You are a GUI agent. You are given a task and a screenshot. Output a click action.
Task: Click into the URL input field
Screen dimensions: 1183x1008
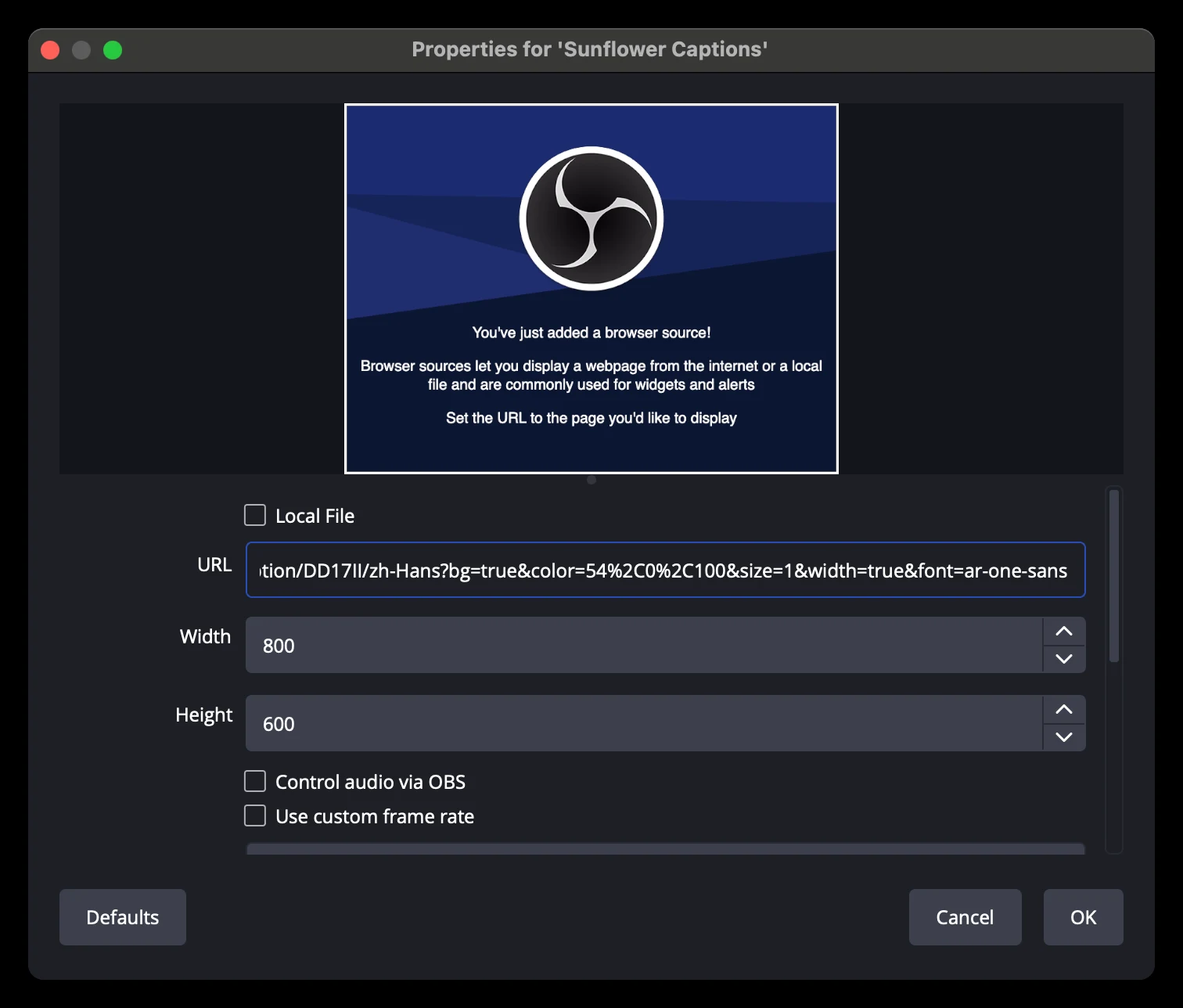coord(665,570)
